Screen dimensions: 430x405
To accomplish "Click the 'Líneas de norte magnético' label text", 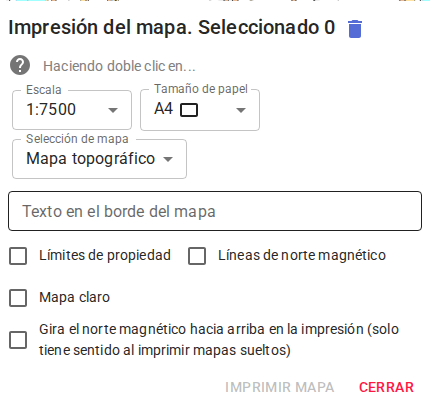I will (302, 255).
